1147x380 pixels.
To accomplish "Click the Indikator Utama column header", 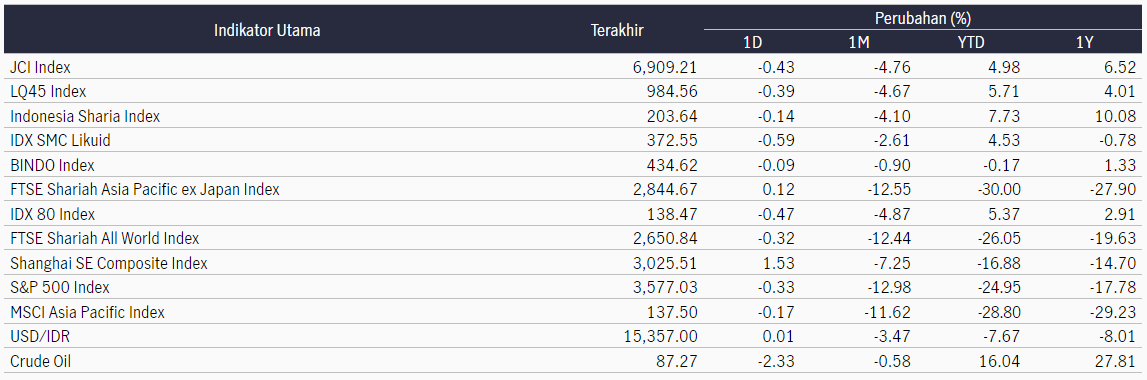I will pos(267,31).
